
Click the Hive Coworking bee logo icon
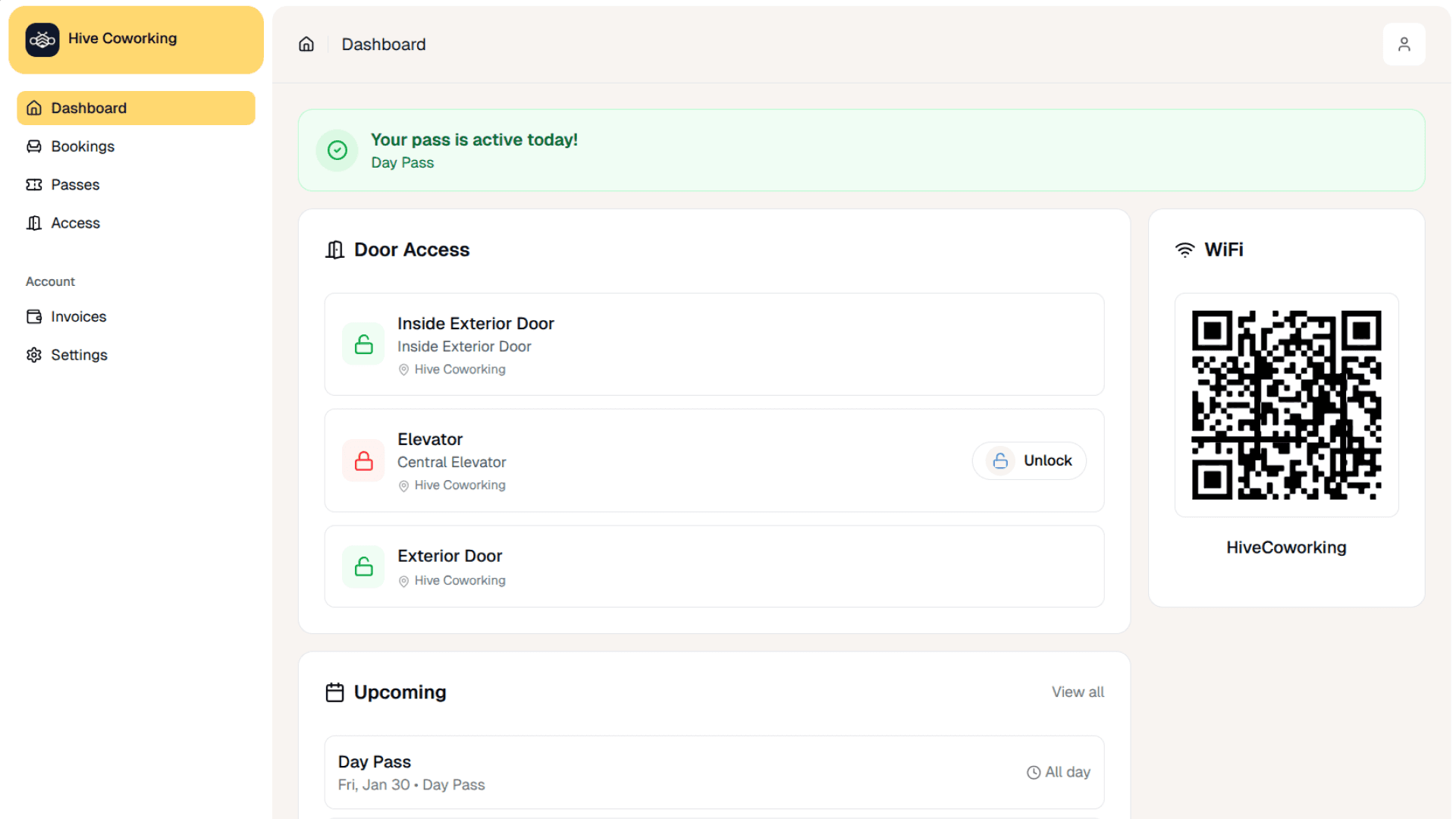point(42,39)
